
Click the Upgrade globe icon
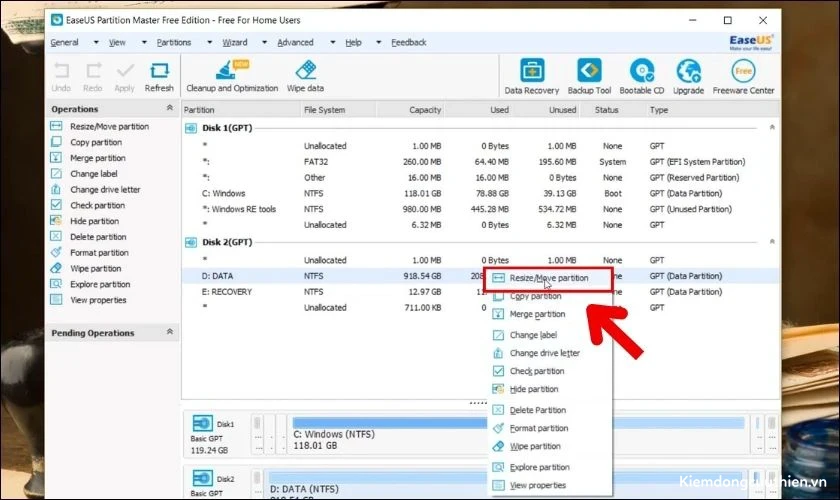click(x=688, y=71)
